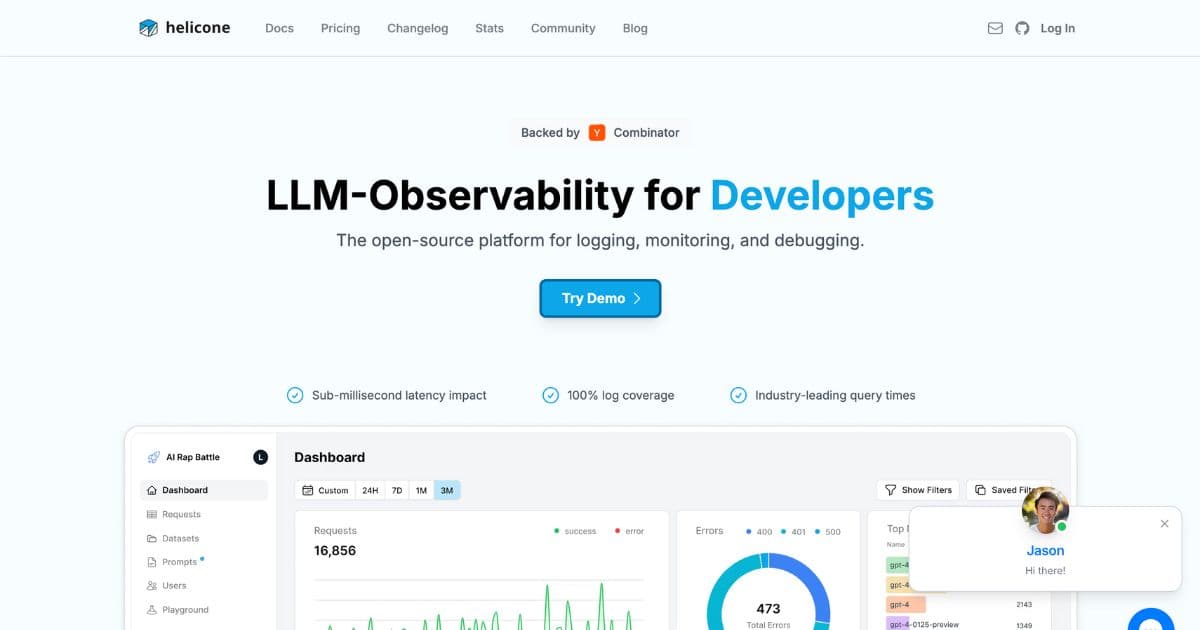1200x630 pixels.
Task: Click the 400 errors legend dot
Action: tap(748, 531)
